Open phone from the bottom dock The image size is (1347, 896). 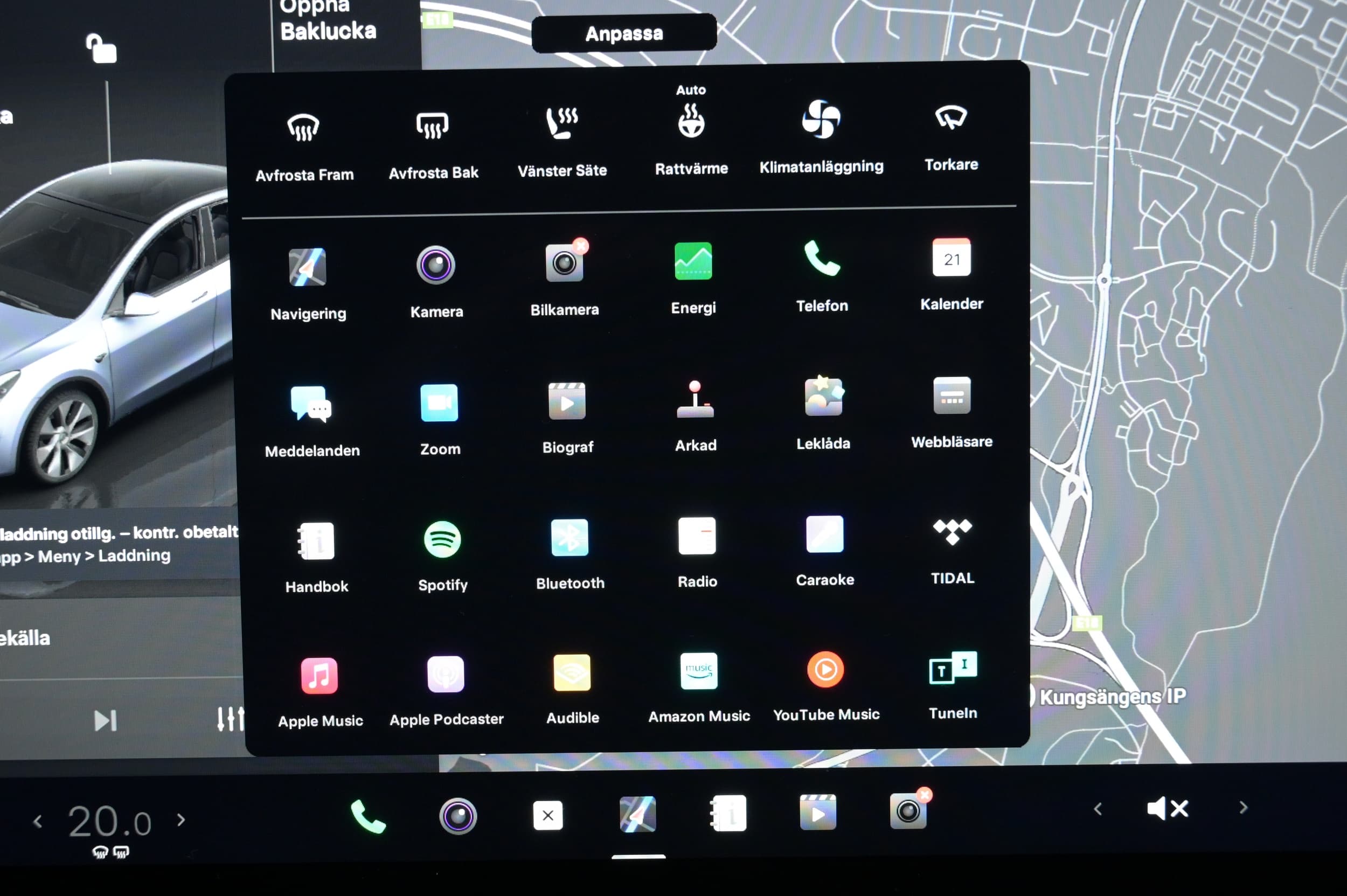[x=368, y=817]
